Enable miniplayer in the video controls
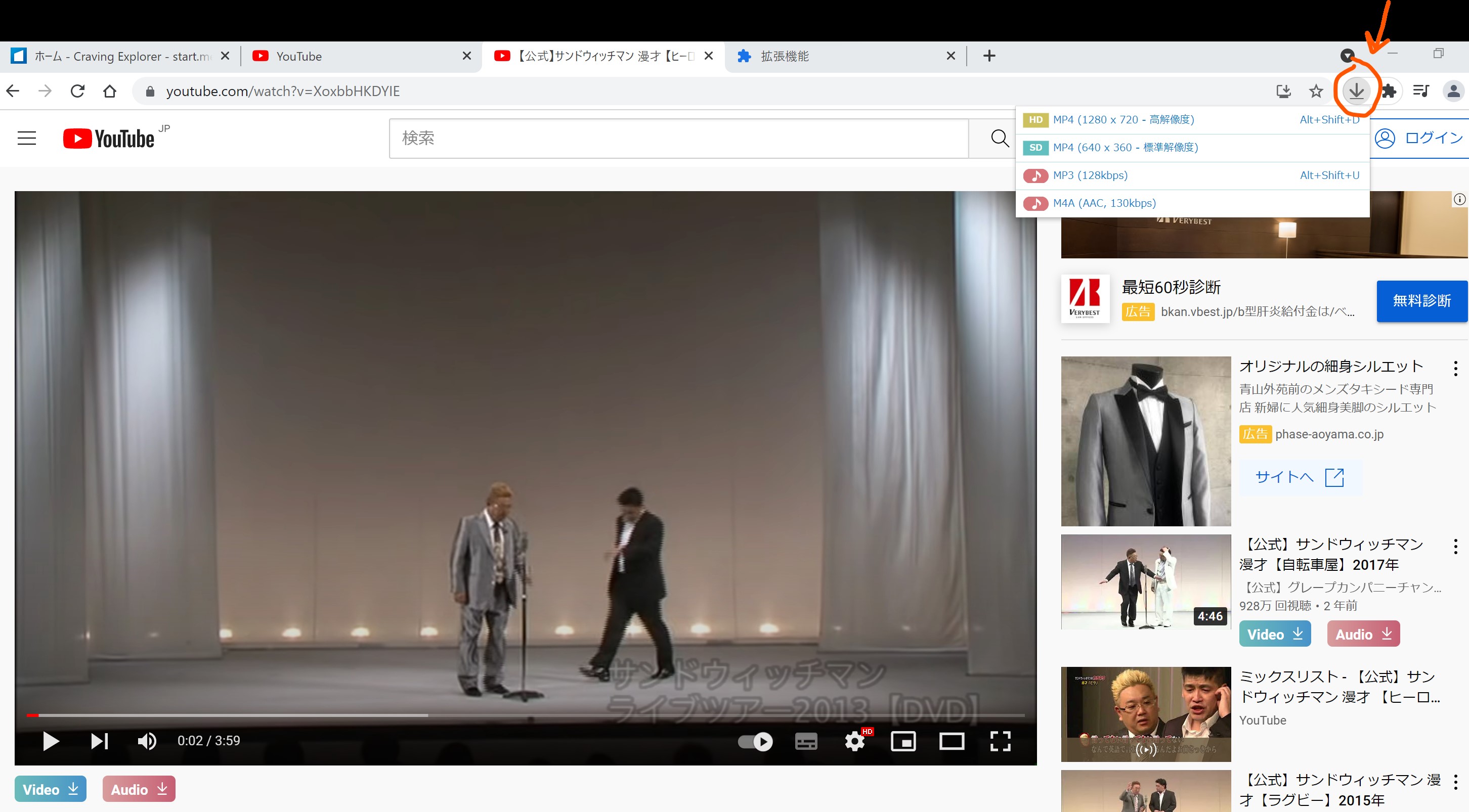This screenshot has width=1469, height=812. (x=903, y=741)
